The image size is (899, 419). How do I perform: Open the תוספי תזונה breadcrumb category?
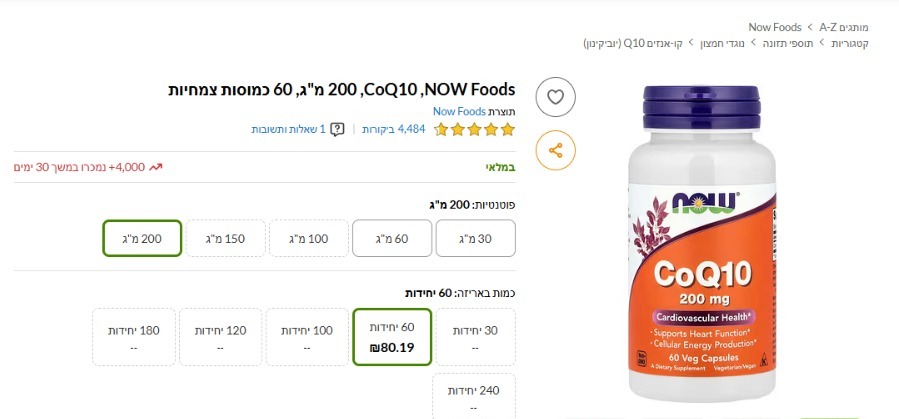point(787,44)
